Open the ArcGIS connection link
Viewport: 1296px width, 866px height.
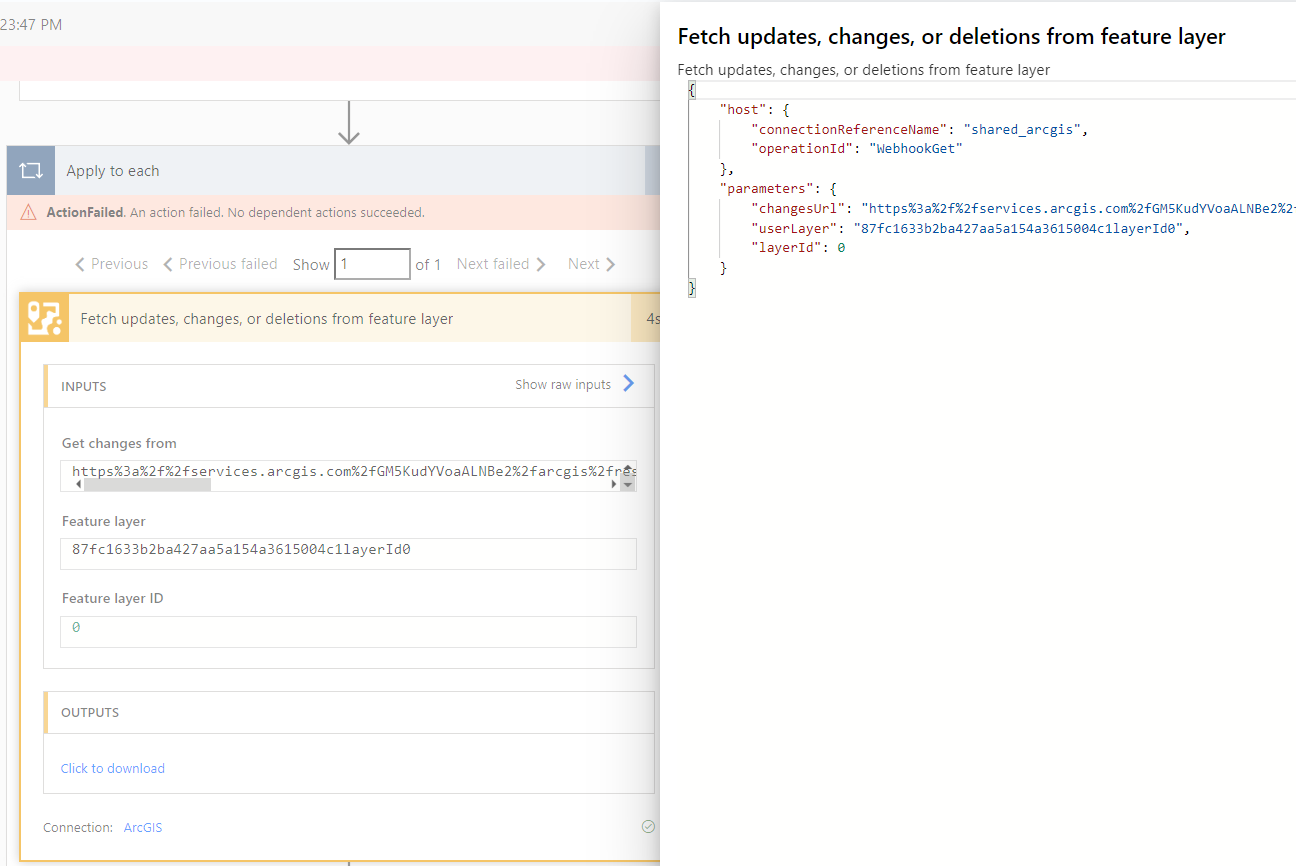pos(143,828)
